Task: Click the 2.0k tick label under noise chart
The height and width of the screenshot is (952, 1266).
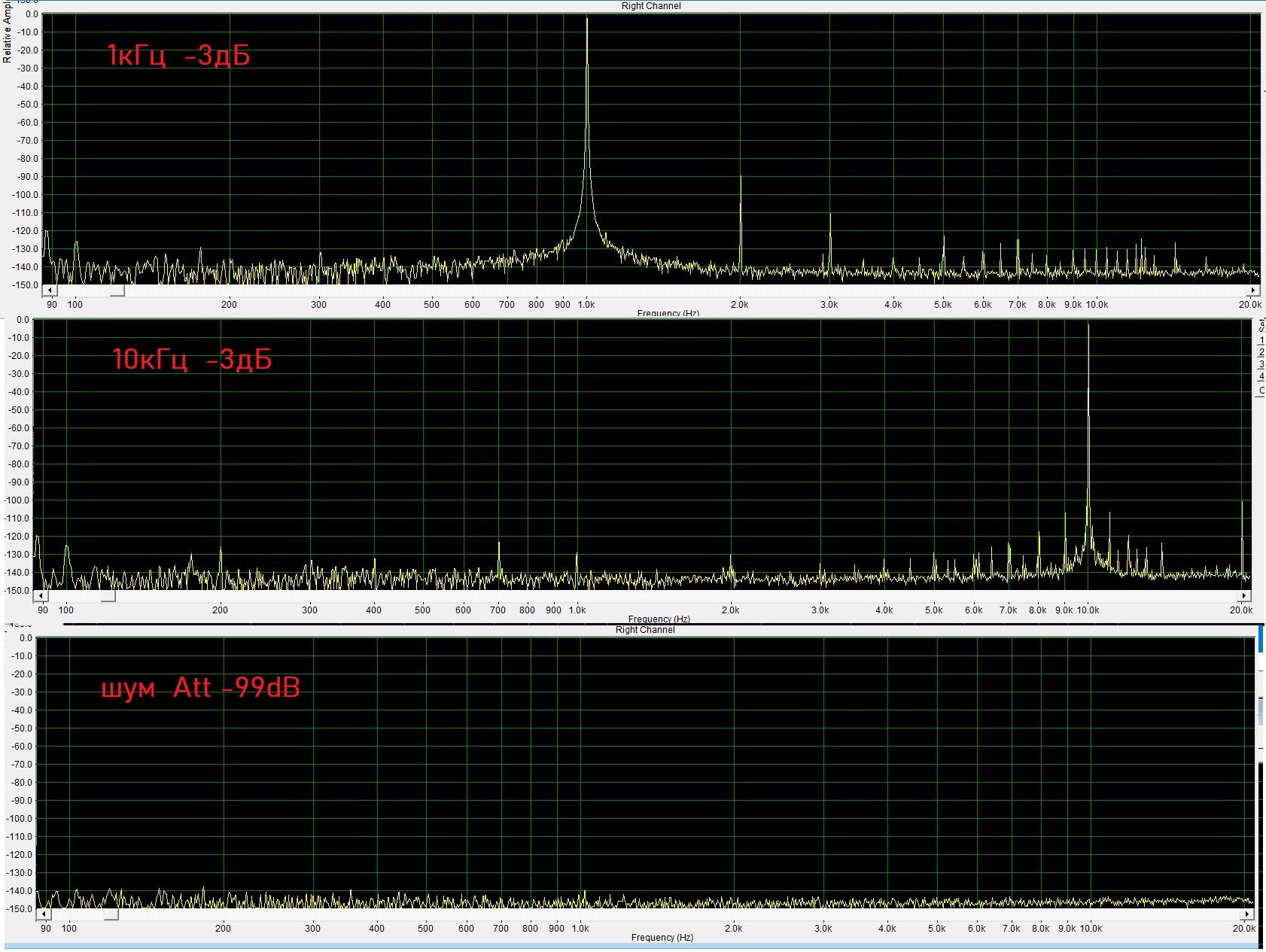Action: [x=733, y=929]
